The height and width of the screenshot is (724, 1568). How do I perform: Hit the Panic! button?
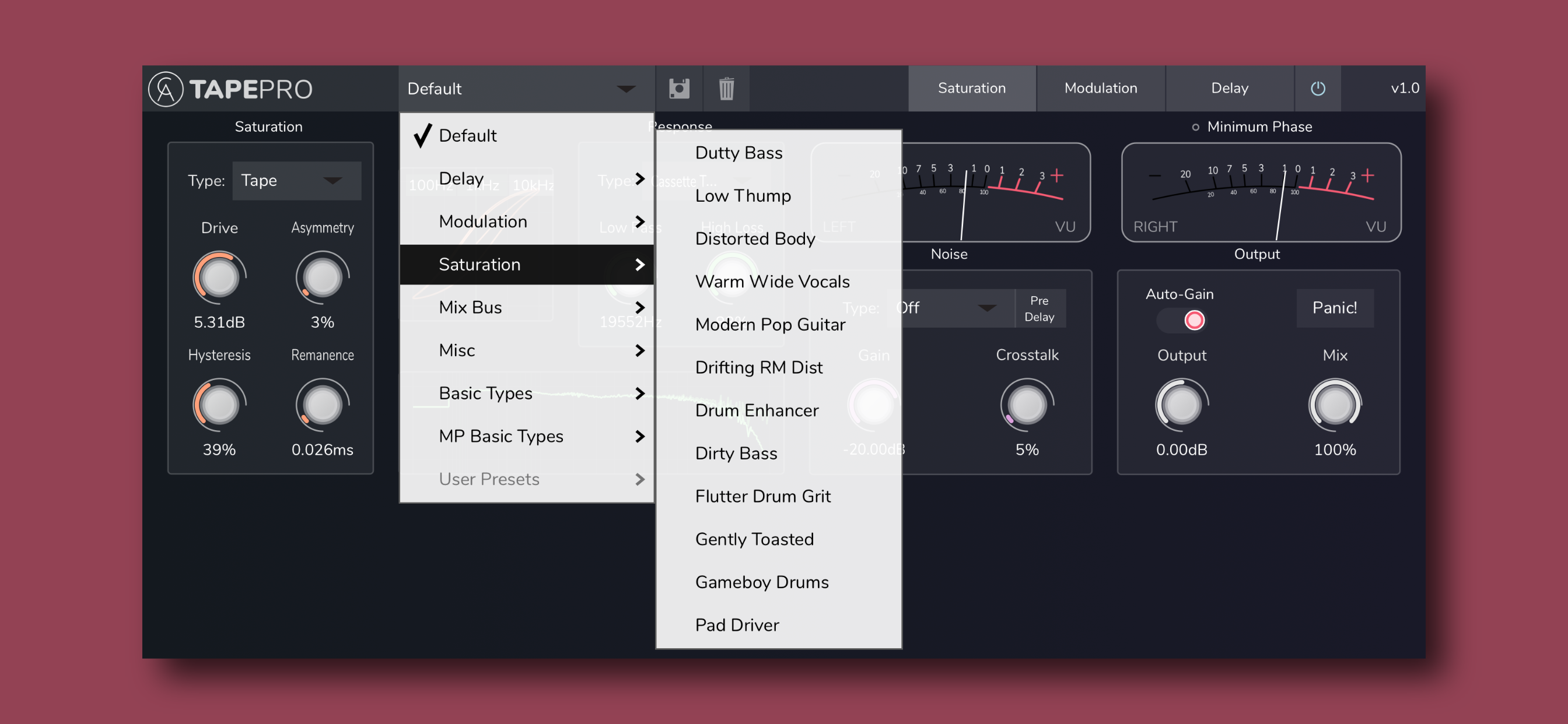tap(1334, 308)
